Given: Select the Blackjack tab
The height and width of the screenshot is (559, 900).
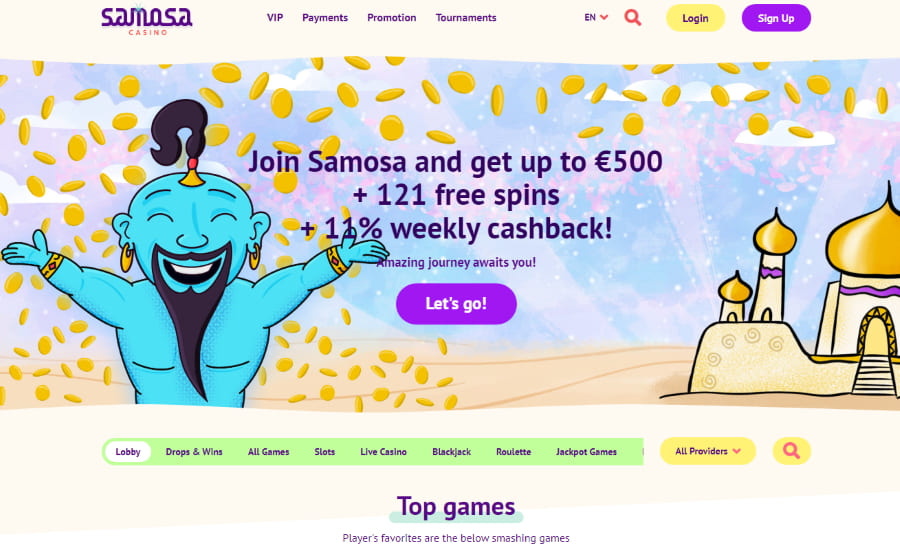Looking at the screenshot, I should click(452, 452).
